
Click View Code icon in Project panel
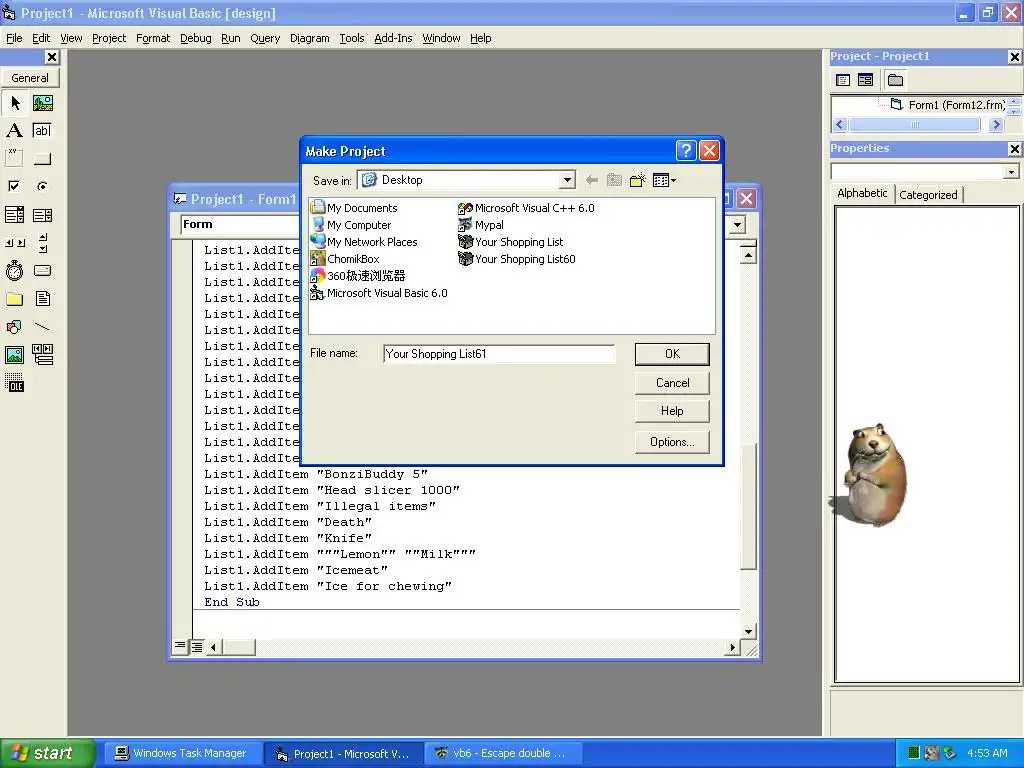843,80
